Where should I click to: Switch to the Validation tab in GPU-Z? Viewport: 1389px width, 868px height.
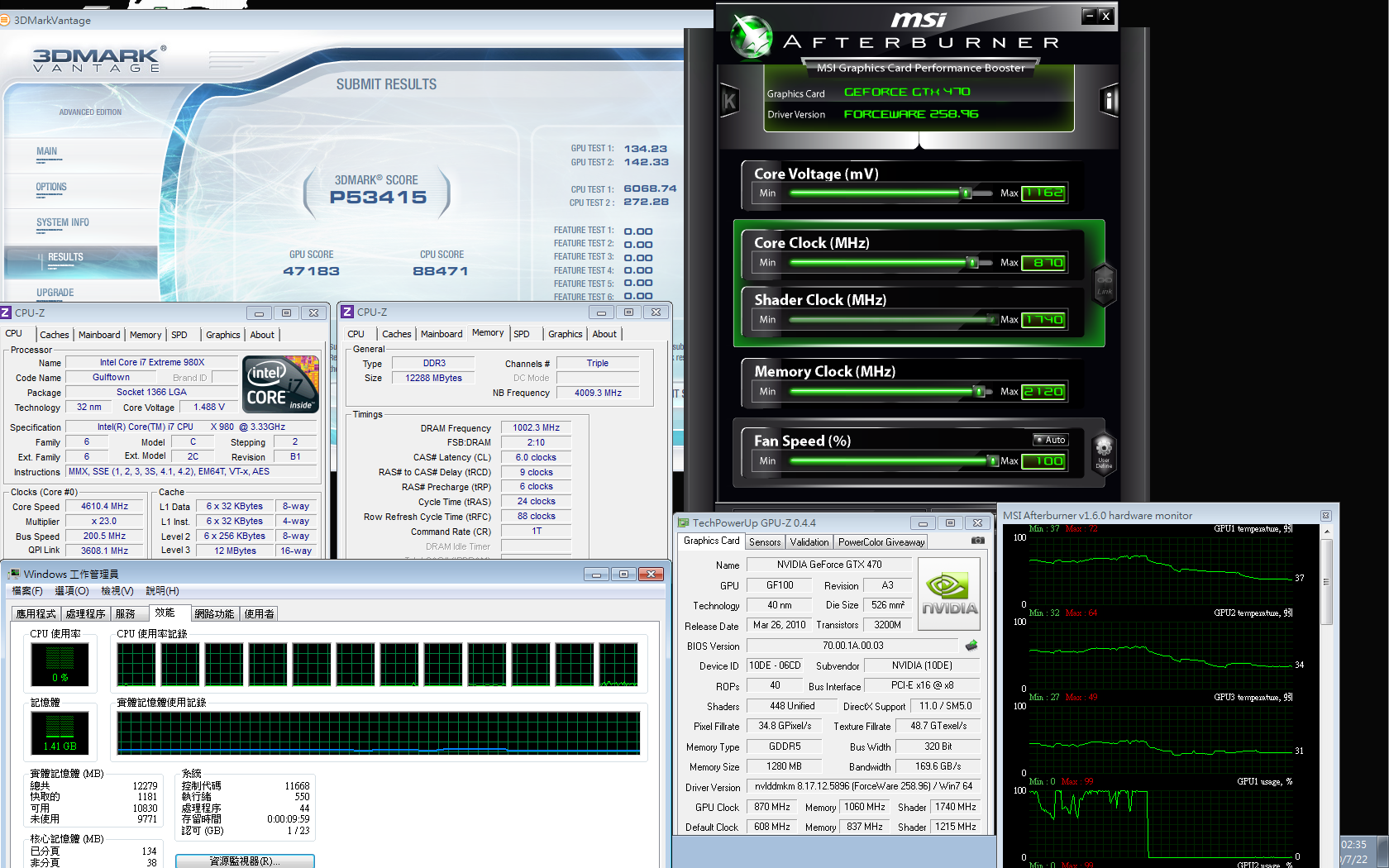pos(809,542)
